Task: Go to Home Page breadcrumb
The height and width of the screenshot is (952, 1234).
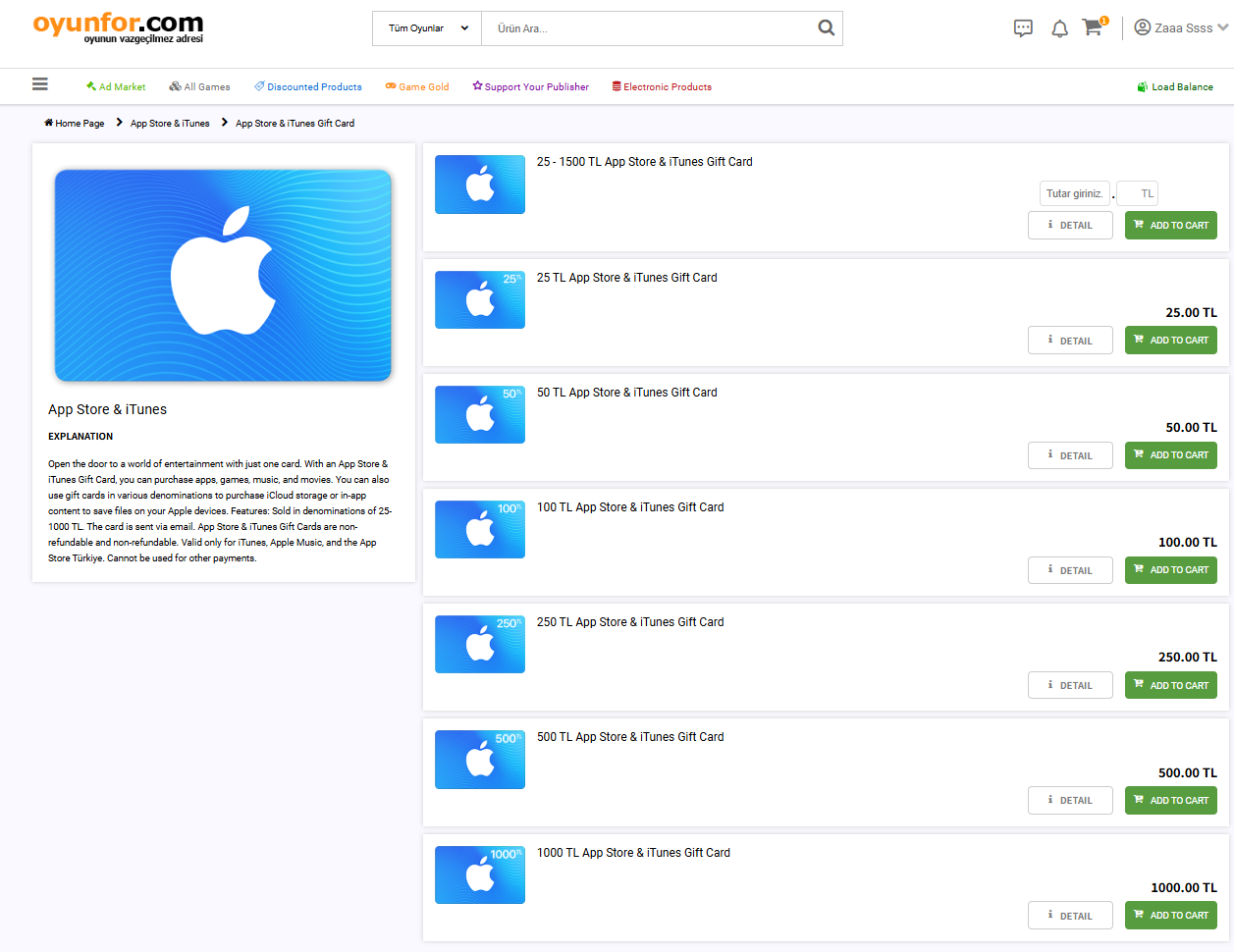Action: click(x=74, y=123)
